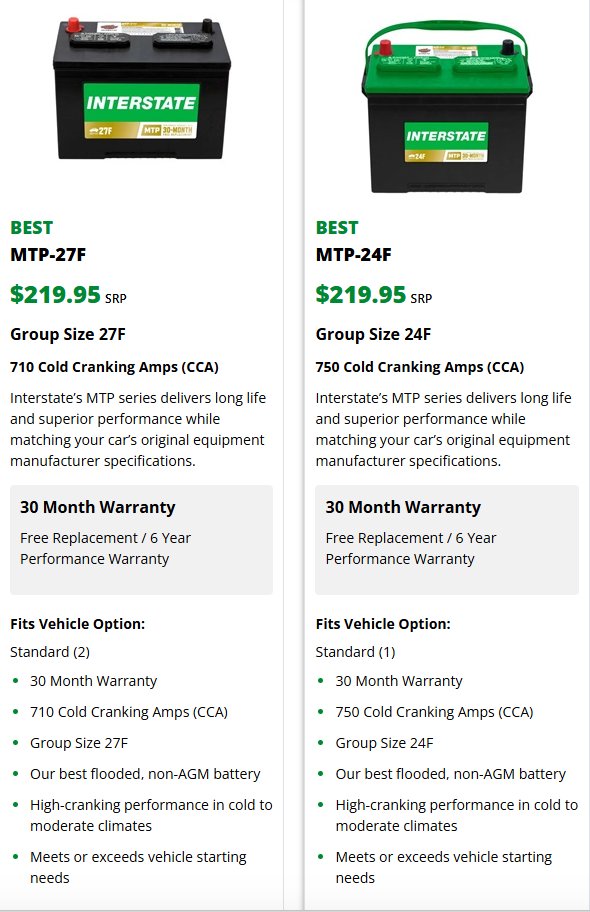Click the 710 Cold Cranking Amps heading
Screen dimensions: 590x912
tap(115, 367)
